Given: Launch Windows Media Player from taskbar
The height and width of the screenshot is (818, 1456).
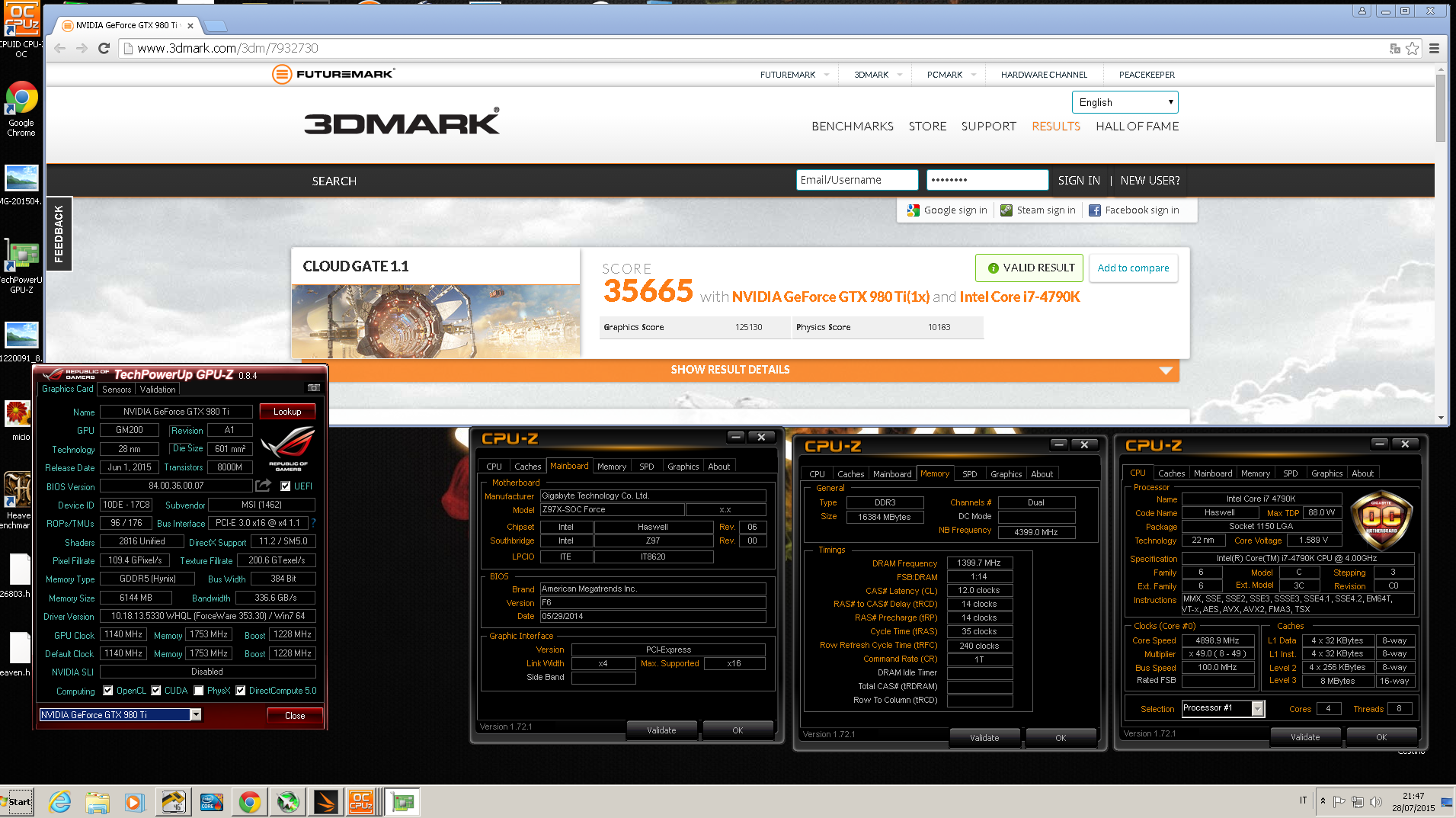Looking at the screenshot, I should (x=134, y=801).
